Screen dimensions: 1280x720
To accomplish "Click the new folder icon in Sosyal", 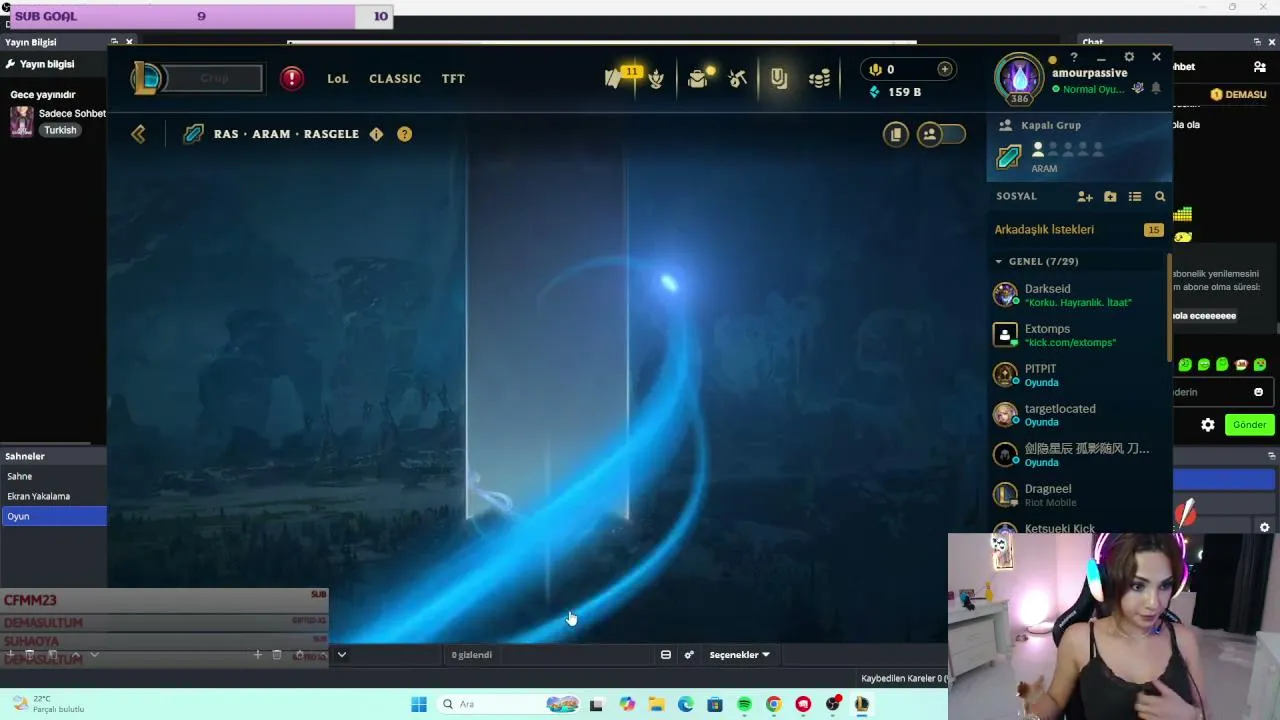I will click(x=1110, y=197).
